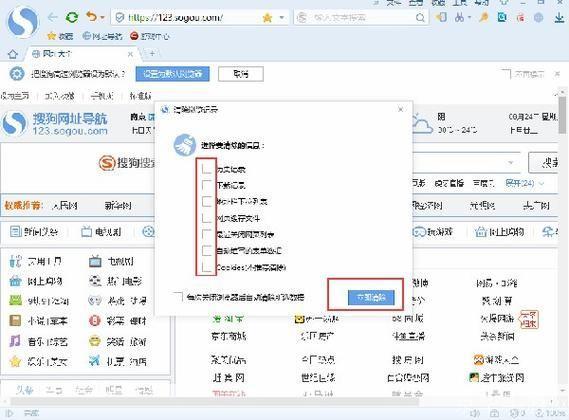The height and width of the screenshot is (420, 569).
Task: Open the 新华网 link
Action: click(118, 206)
